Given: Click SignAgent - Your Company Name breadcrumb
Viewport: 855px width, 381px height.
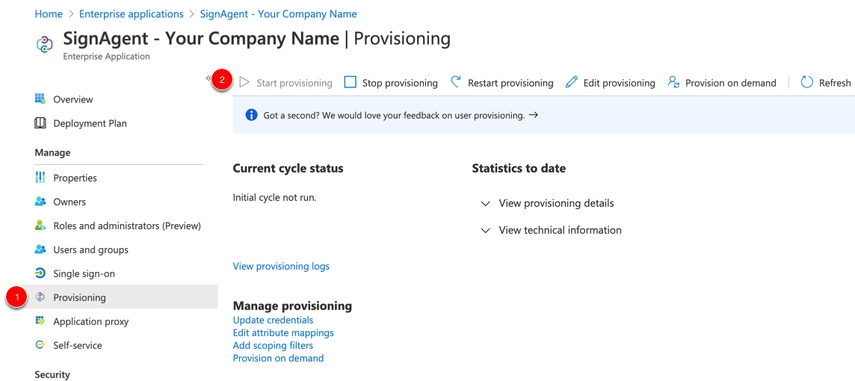Looking at the screenshot, I should pyautogui.click(x=279, y=14).
